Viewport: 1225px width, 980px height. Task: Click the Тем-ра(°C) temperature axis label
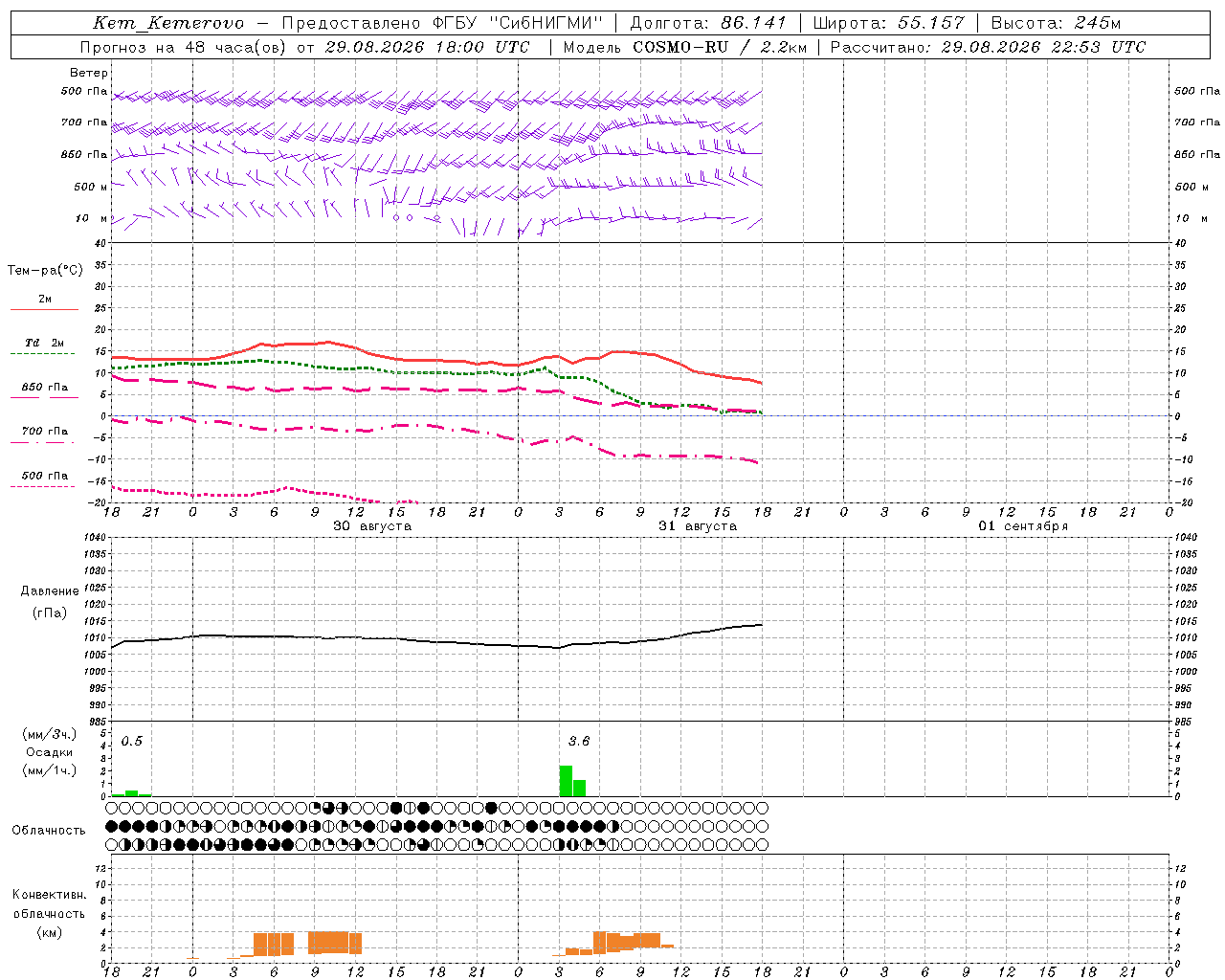point(45,270)
